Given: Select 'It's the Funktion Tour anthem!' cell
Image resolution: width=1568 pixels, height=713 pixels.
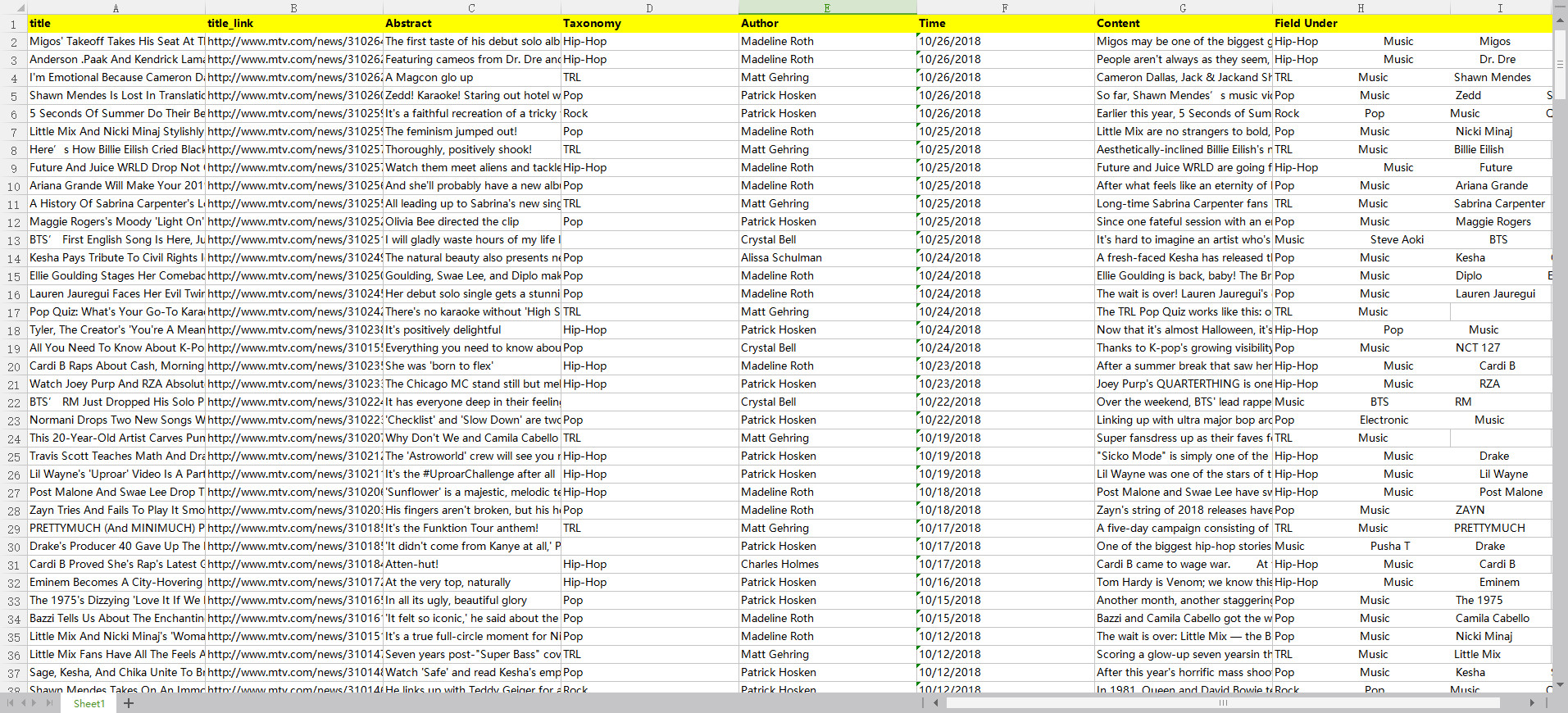Looking at the screenshot, I should tap(472, 529).
